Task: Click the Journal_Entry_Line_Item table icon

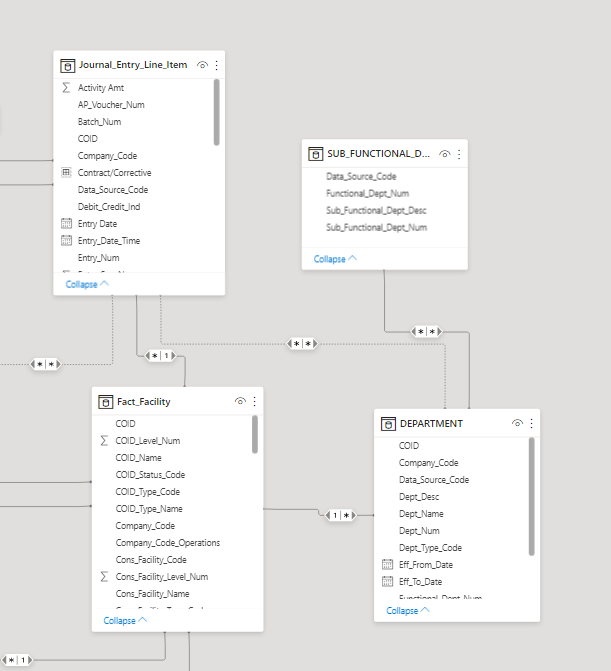Action: point(68,66)
